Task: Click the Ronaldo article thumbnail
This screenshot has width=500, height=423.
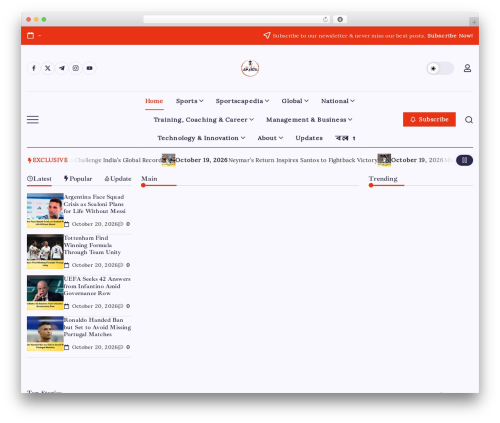Action: pyautogui.click(x=45, y=334)
